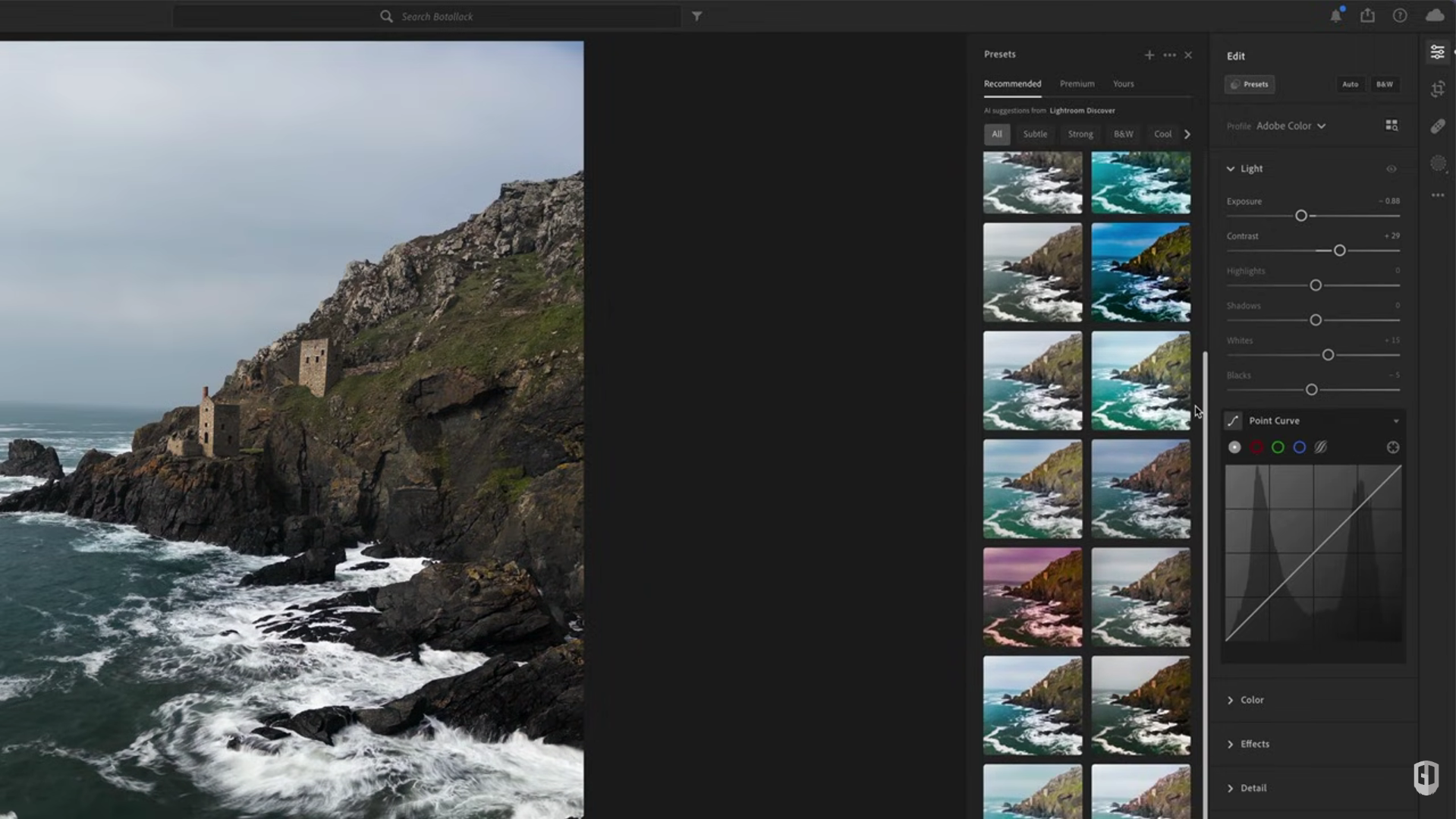
Task: Open the help question mark icon
Action: tap(1400, 15)
